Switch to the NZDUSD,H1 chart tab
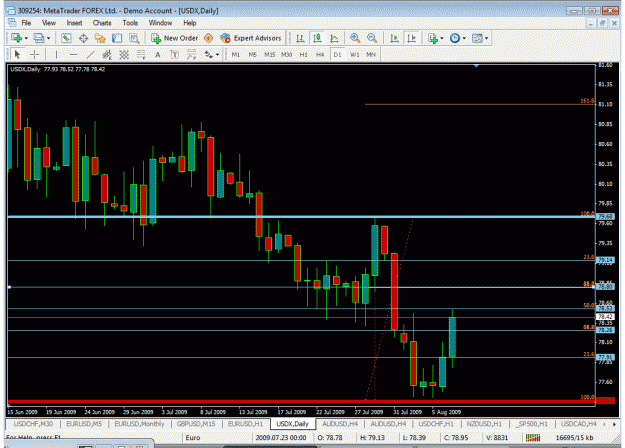This screenshot has height=448, width=625. click(x=484, y=424)
